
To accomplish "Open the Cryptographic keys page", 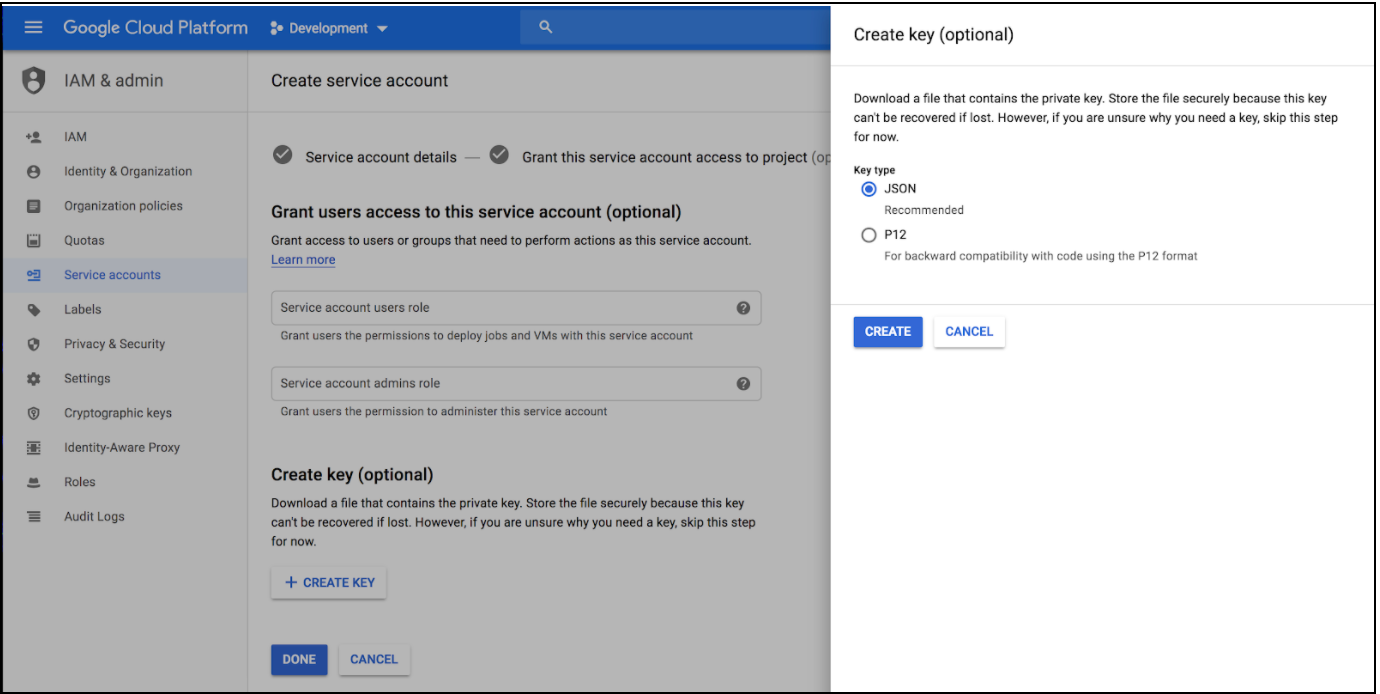I will (33, 412).
